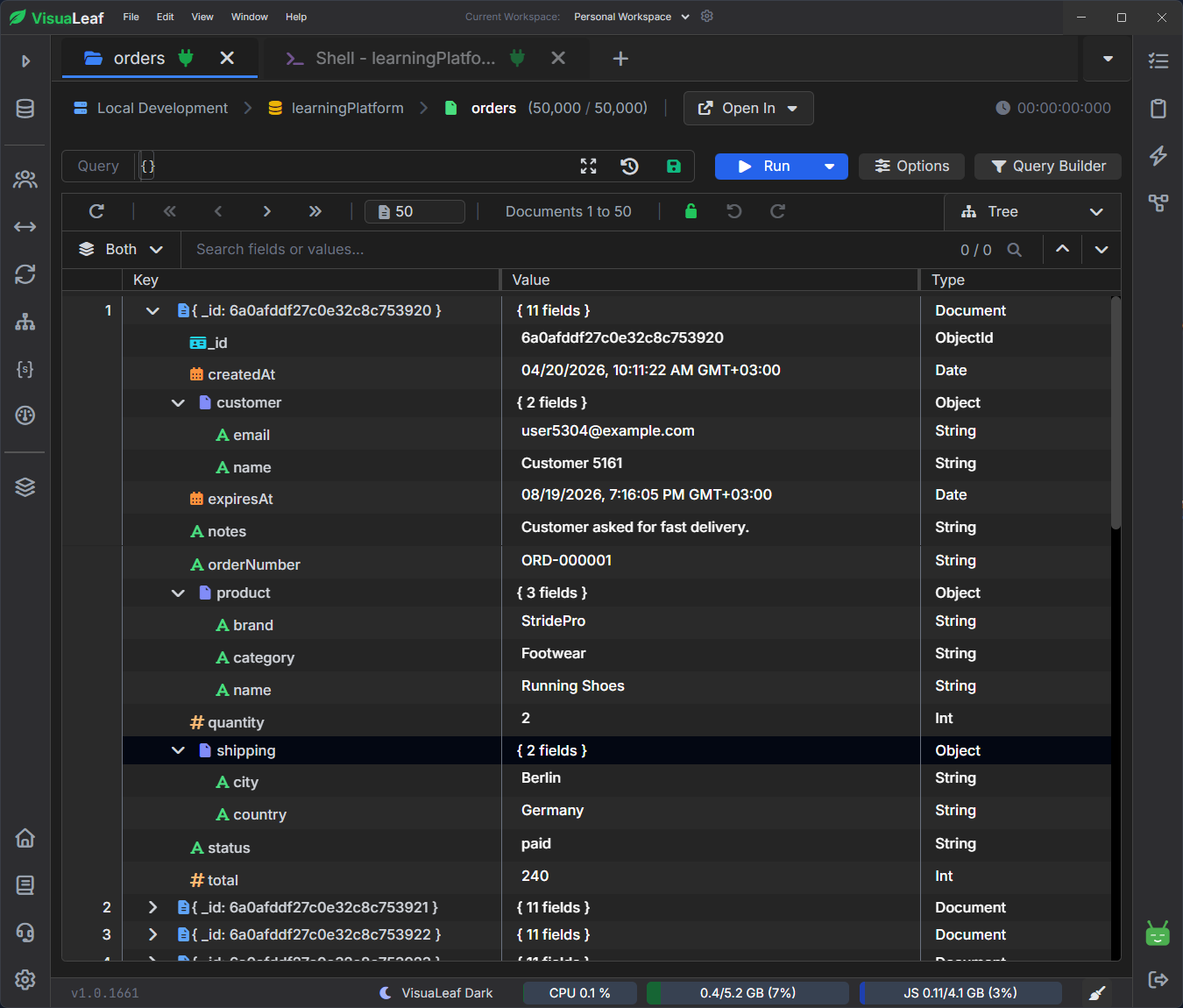The image size is (1183, 1008).
Task: Click the search magnifier icon
Action: (1015, 250)
